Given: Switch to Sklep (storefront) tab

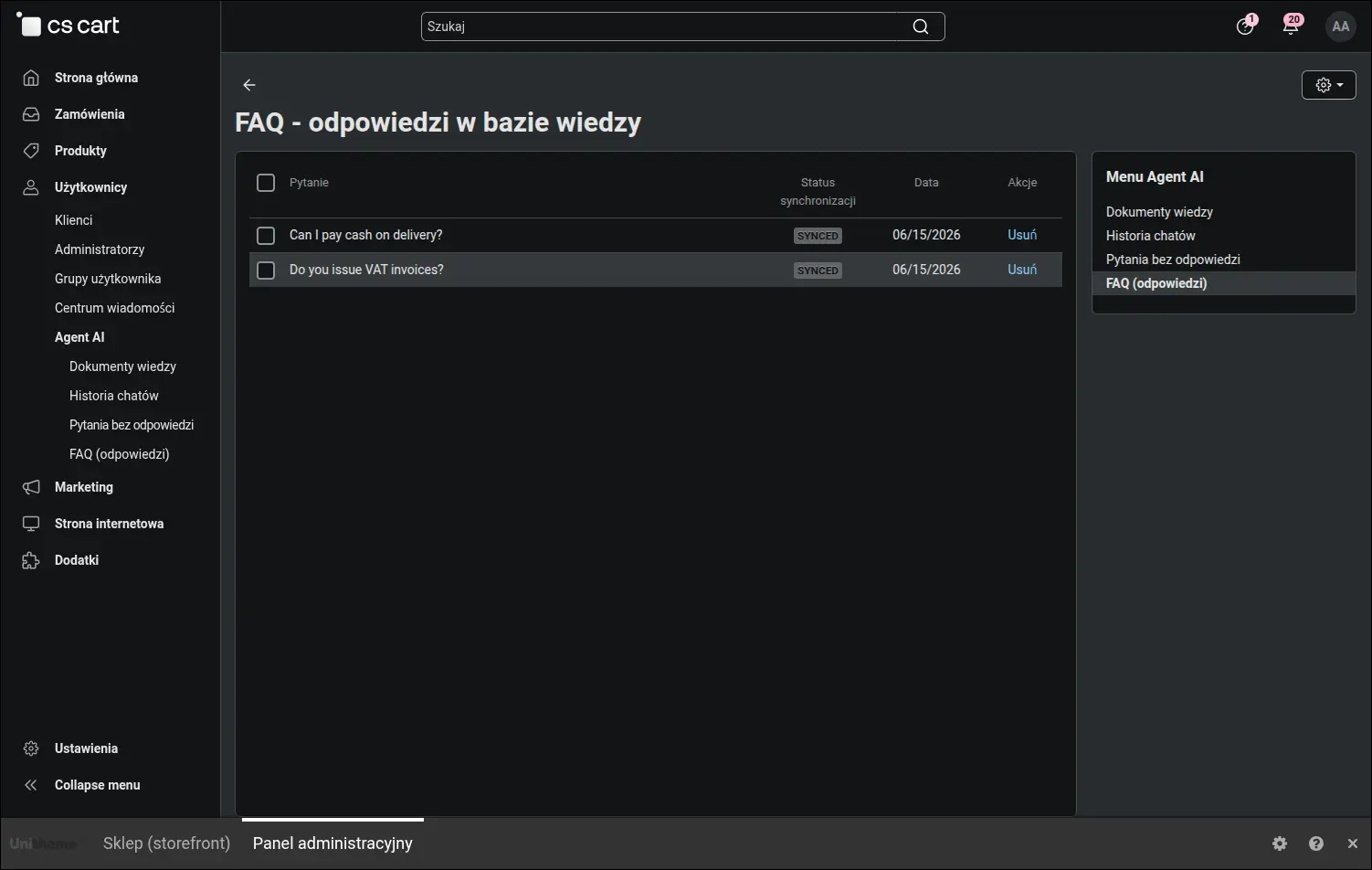Looking at the screenshot, I should point(166,843).
